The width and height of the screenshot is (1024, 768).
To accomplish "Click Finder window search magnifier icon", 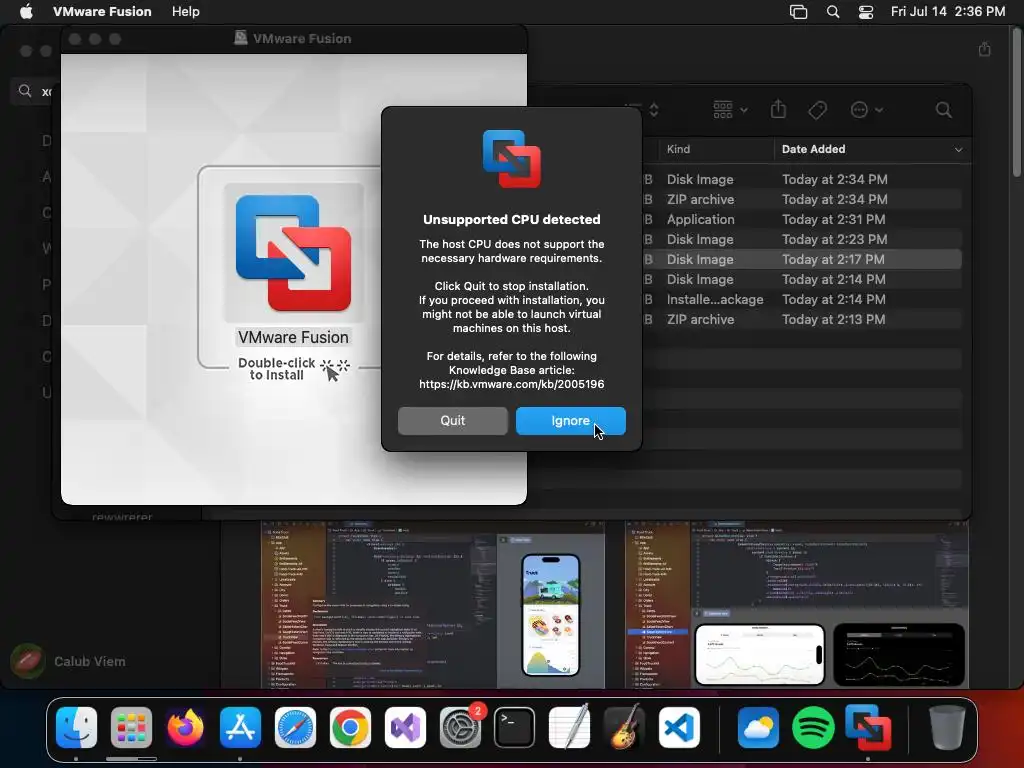I will 943,110.
